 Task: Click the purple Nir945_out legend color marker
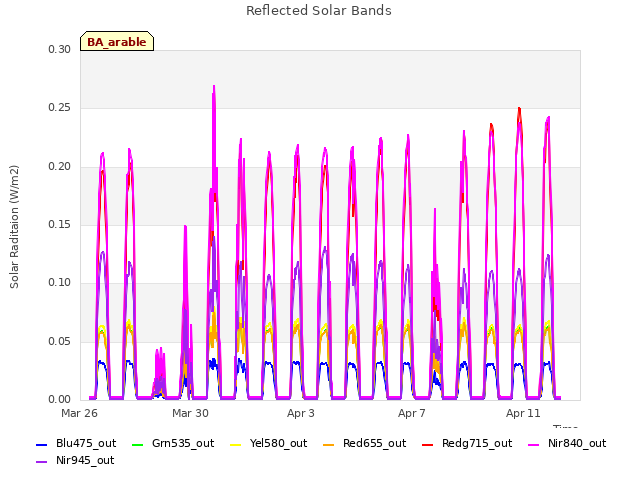click(42, 462)
